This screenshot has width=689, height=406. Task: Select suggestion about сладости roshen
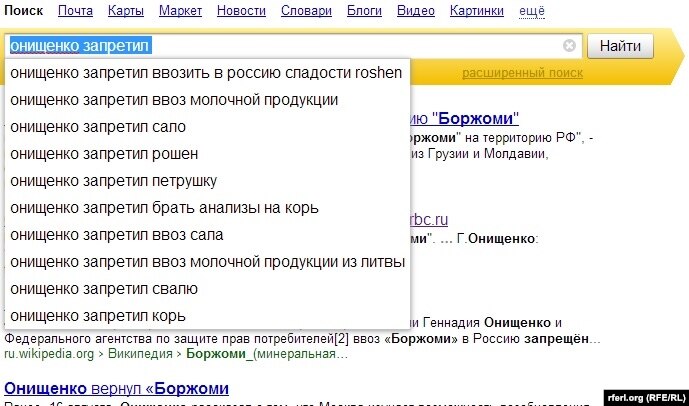pyautogui.click(x=206, y=73)
